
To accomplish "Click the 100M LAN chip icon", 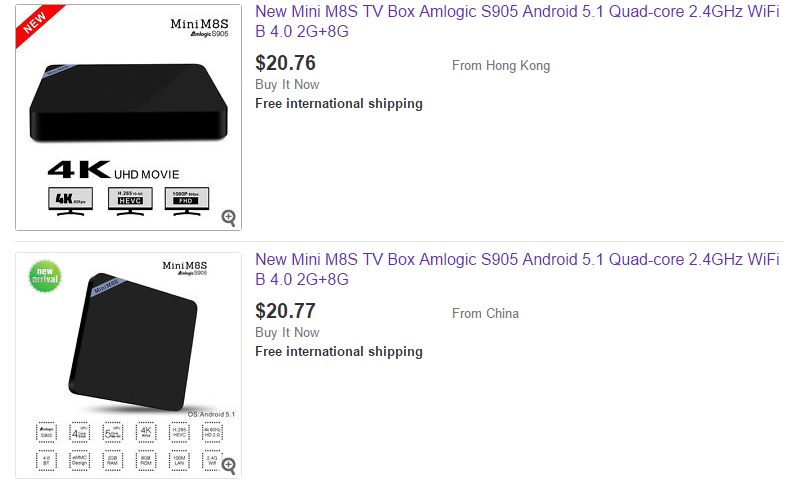I will (179, 460).
